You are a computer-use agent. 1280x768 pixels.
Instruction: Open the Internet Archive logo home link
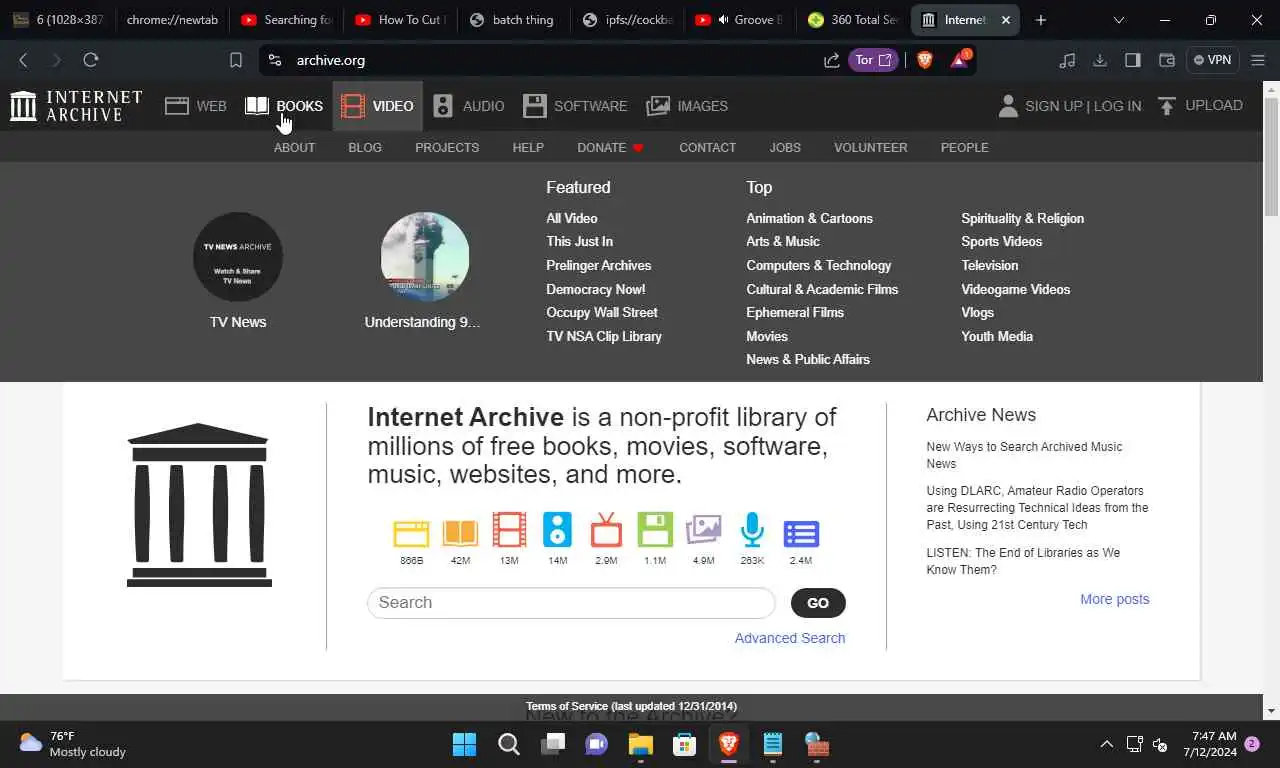tap(76, 106)
